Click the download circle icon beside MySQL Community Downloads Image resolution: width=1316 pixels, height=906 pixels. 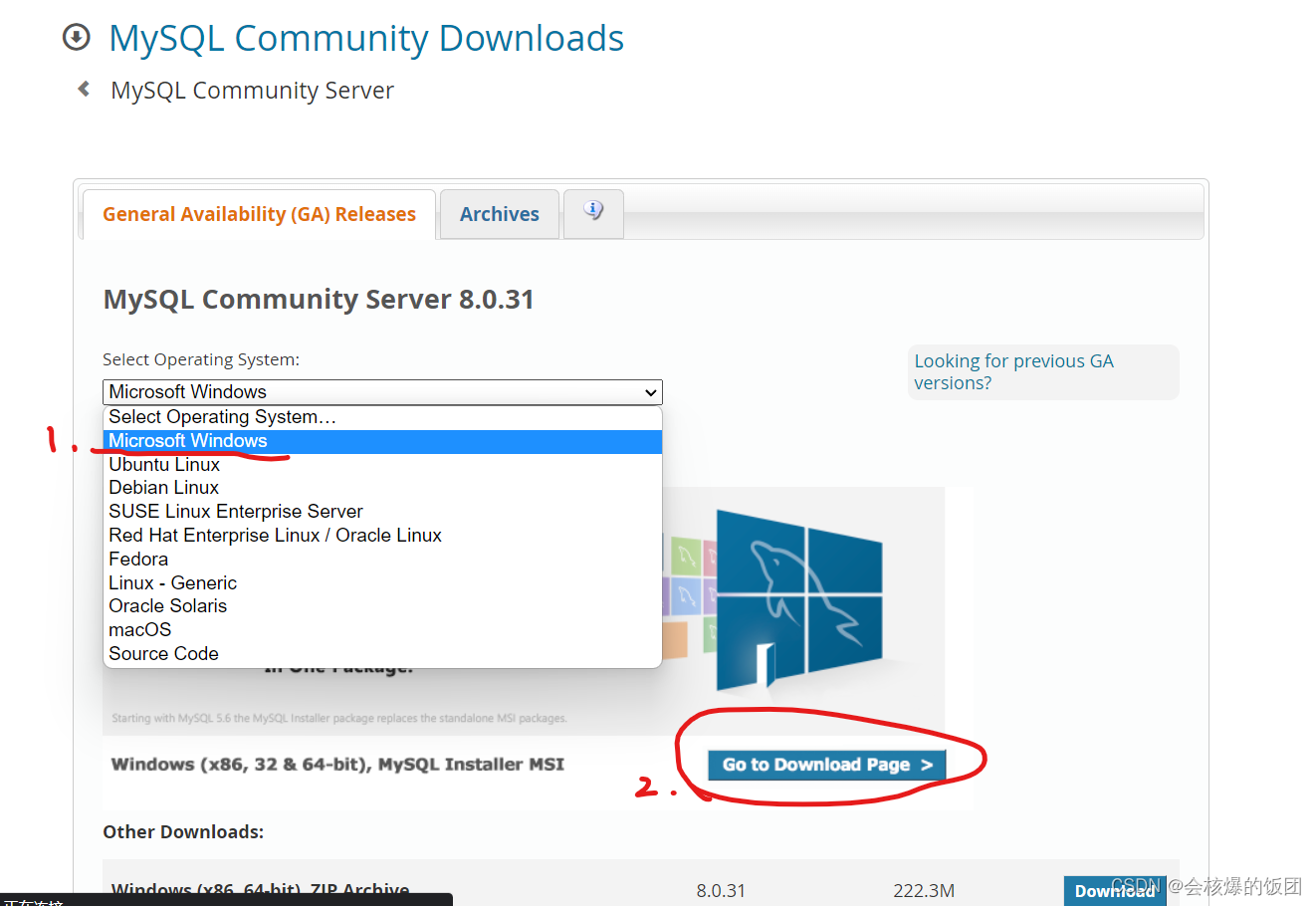pos(76,38)
